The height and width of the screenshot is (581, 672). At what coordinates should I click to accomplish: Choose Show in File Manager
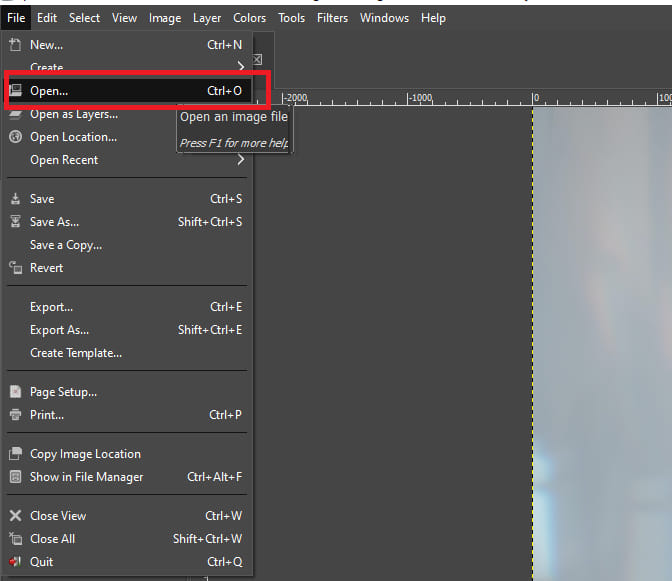click(128, 477)
